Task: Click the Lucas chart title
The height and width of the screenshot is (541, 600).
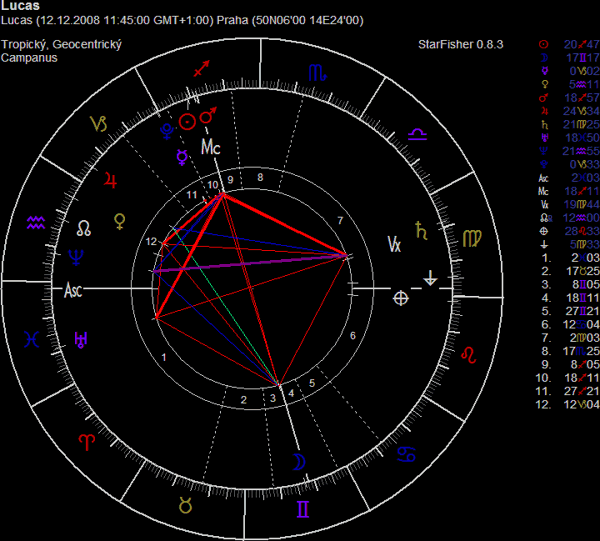Action: pyautogui.click(x=18, y=6)
